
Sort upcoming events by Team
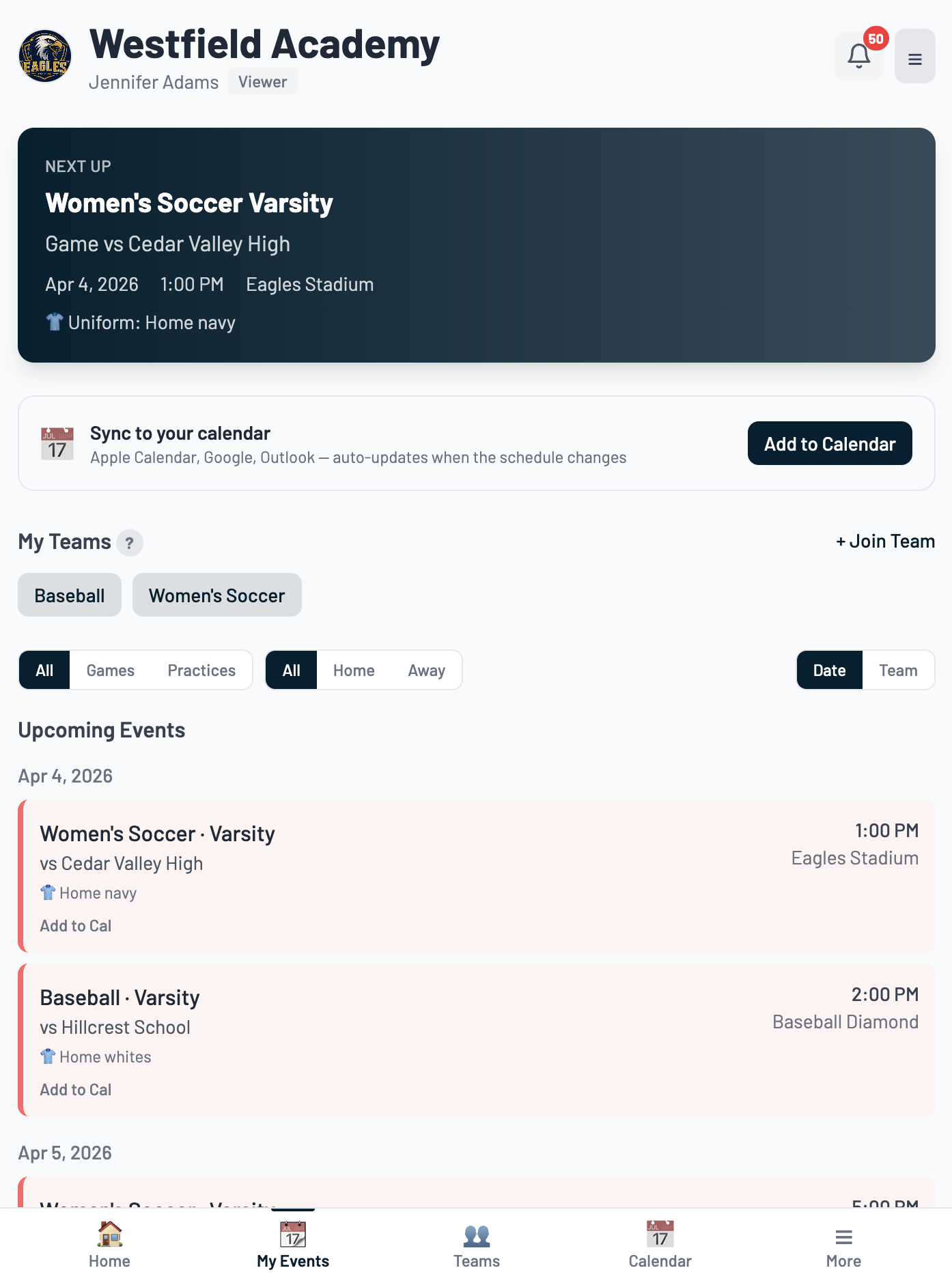898,670
